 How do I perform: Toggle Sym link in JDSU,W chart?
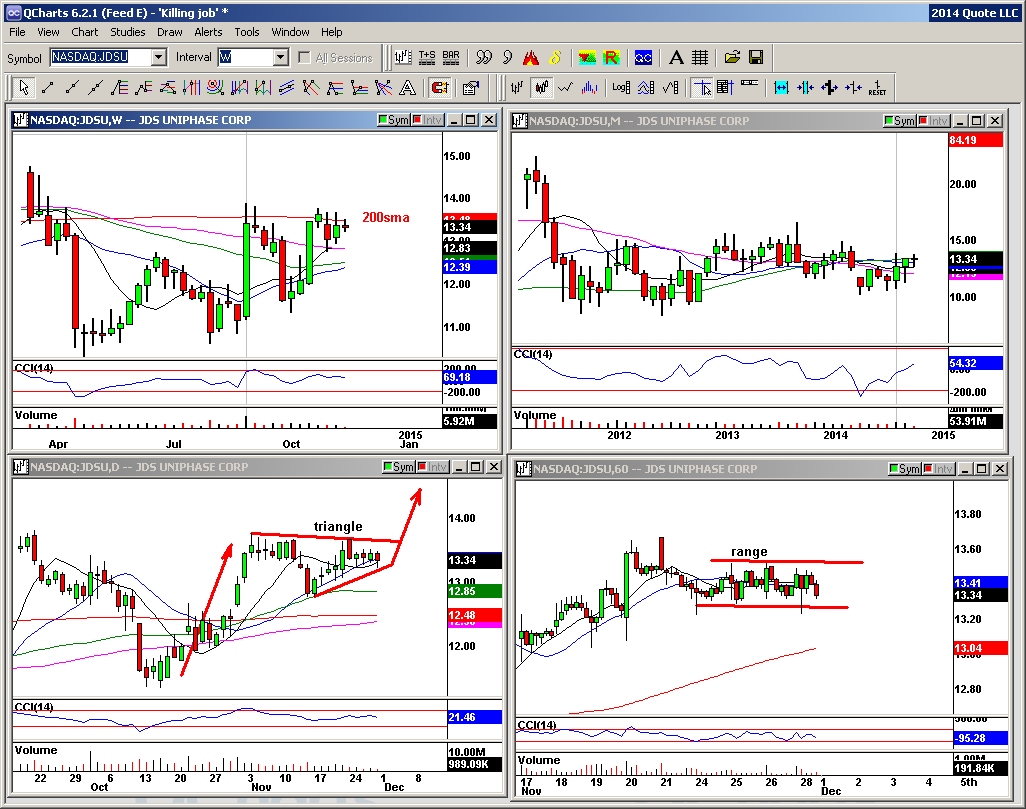[393, 120]
